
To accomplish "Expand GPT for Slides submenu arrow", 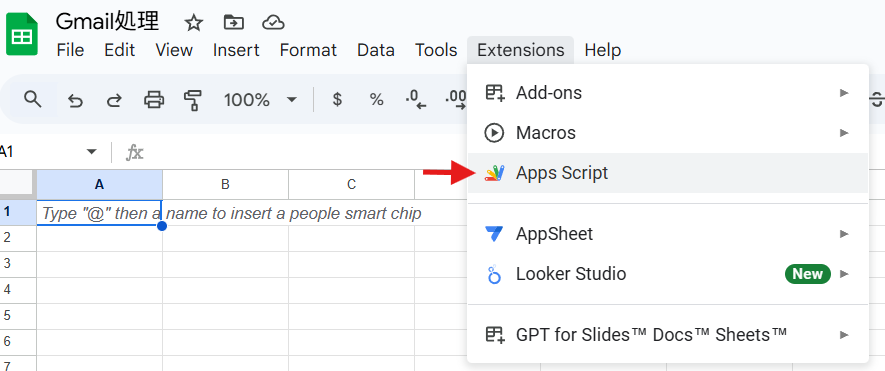I will tap(844, 335).
